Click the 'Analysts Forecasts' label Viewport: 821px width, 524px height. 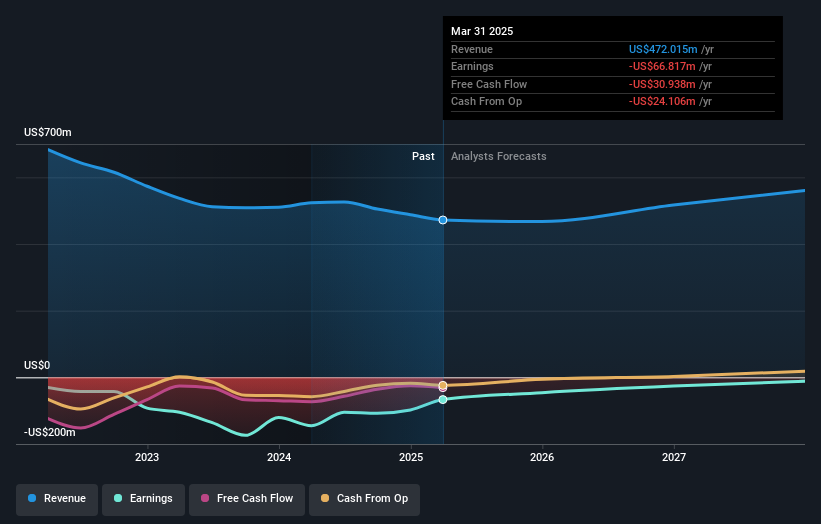click(x=498, y=157)
